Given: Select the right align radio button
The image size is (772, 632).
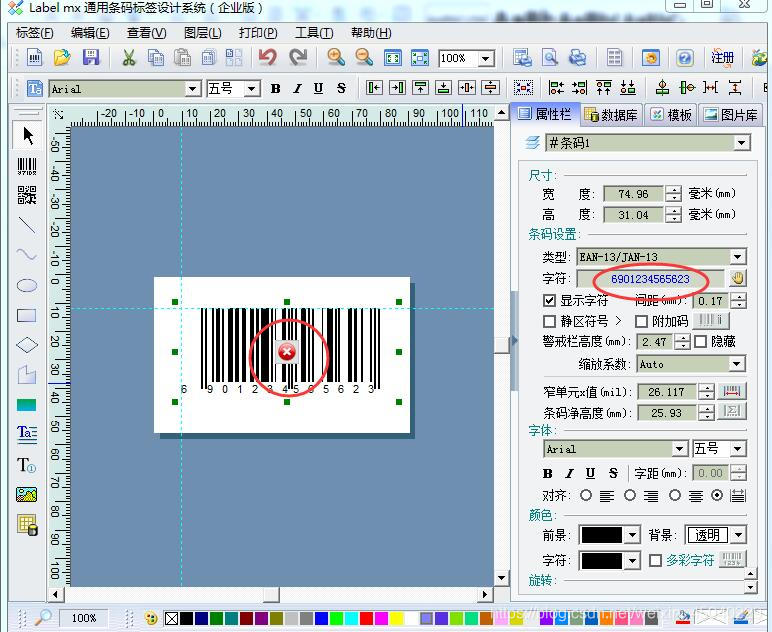Looking at the screenshot, I should 630,495.
